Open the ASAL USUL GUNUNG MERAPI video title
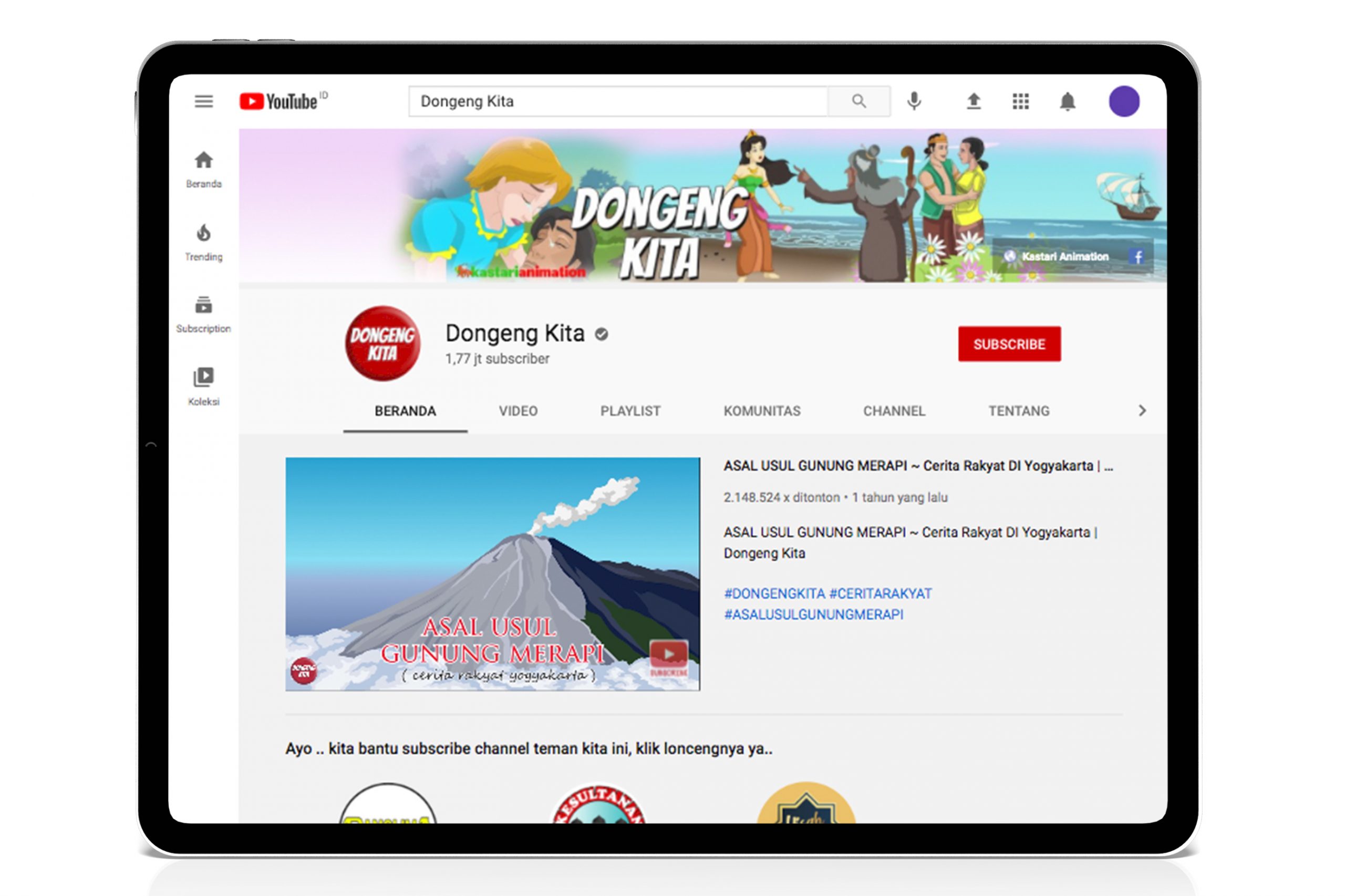Viewport: 1345px width, 896px height. 917,466
